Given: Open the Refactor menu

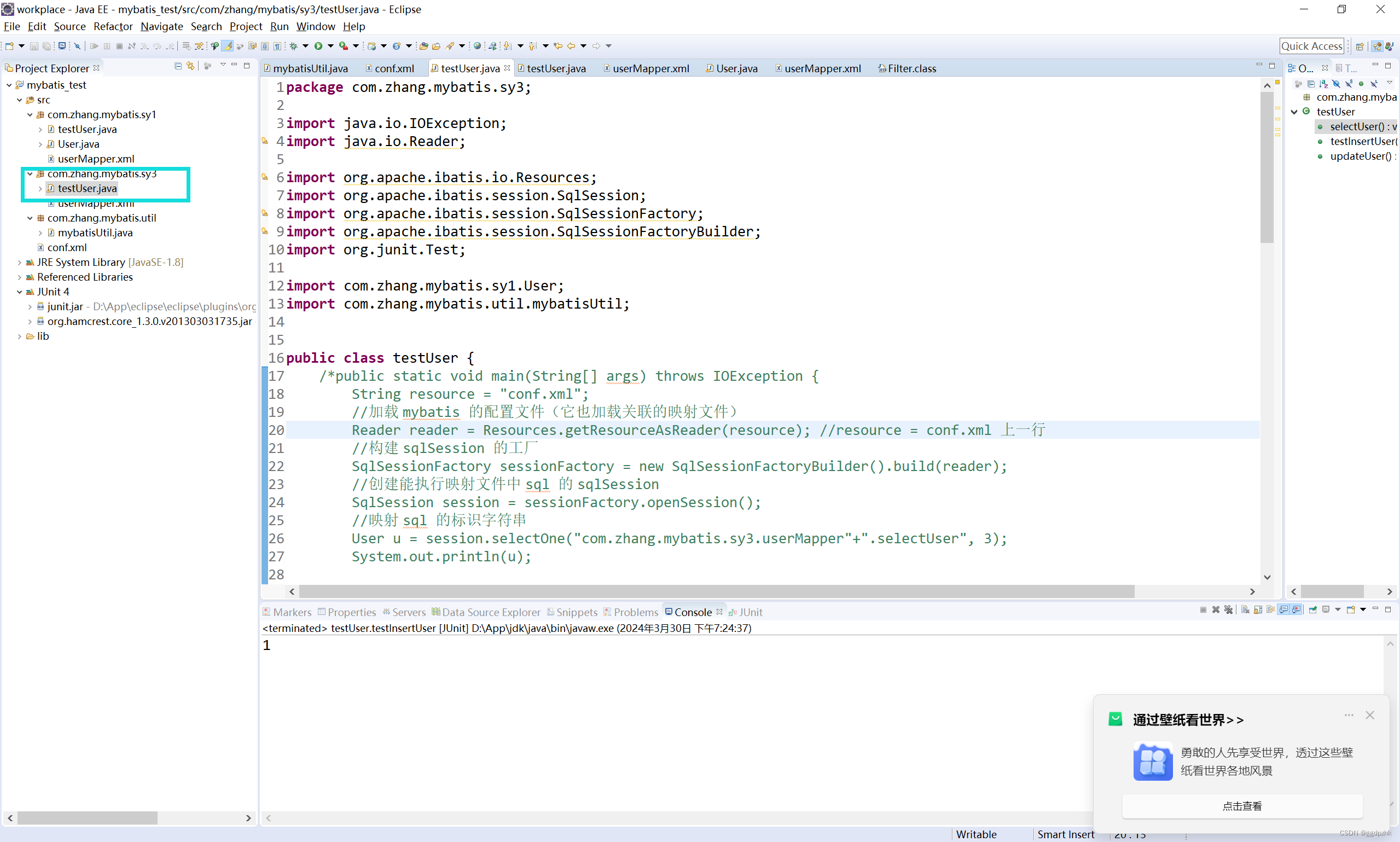Looking at the screenshot, I should (x=113, y=27).
